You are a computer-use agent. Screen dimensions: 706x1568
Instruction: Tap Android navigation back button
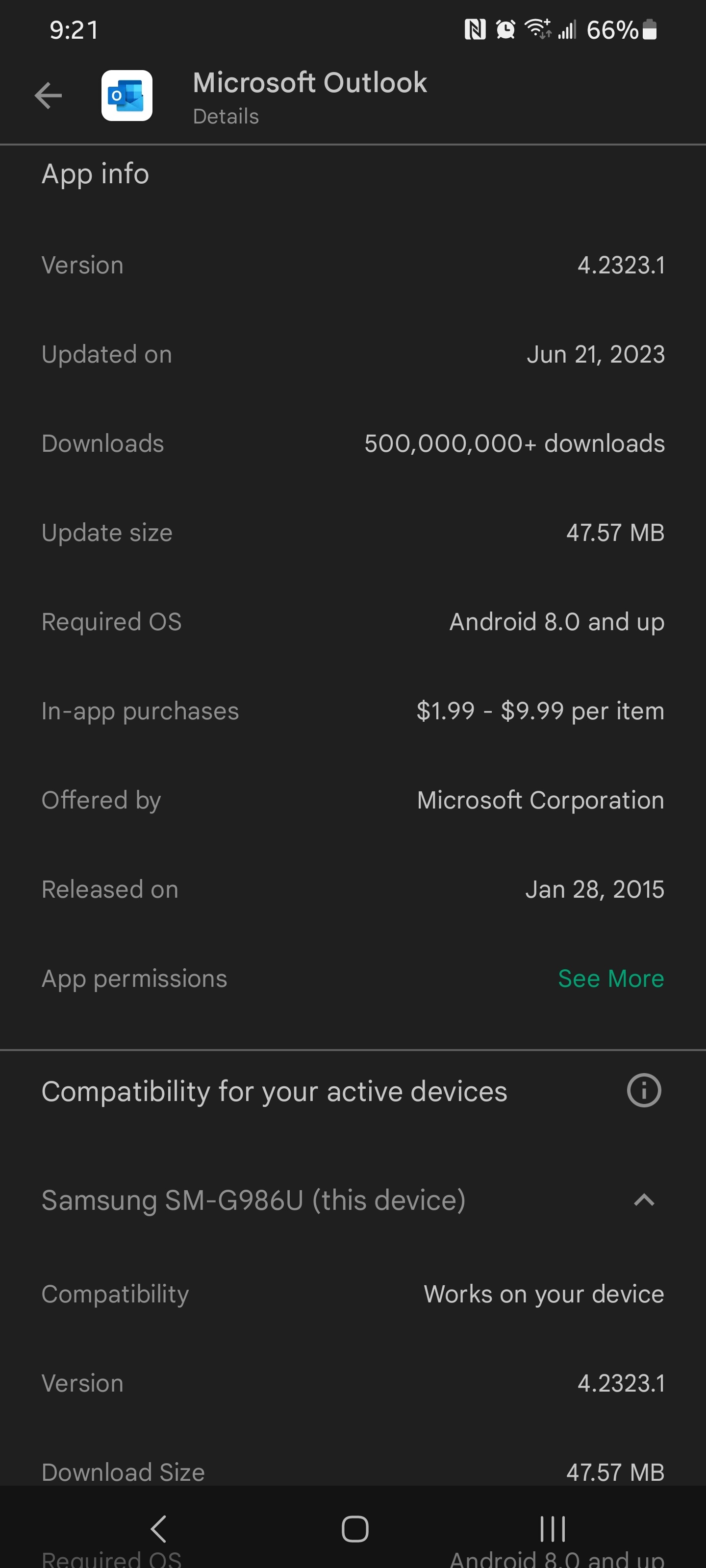point(158,1528)
